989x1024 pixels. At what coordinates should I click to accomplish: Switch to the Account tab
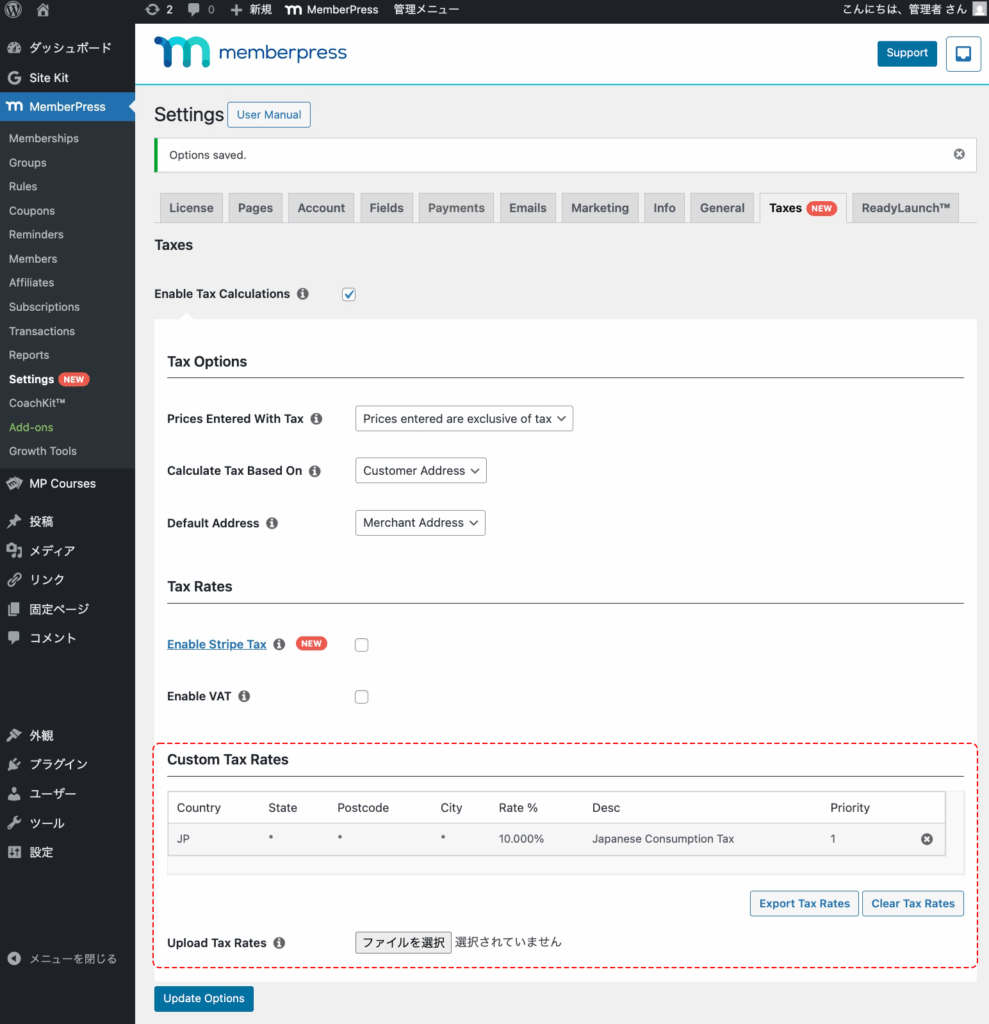(x=321, y=208)
